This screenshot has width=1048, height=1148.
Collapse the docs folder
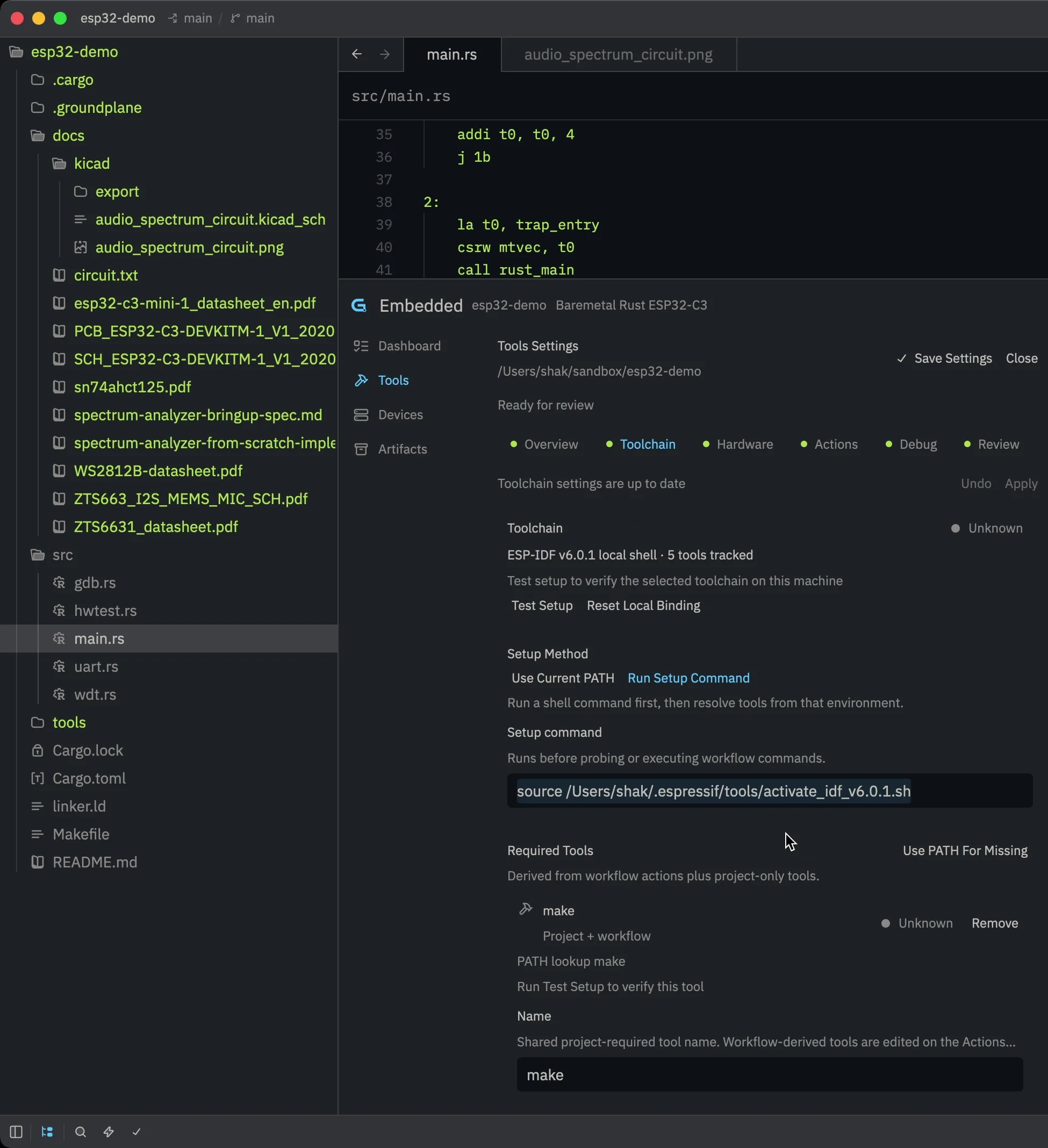pyautogui.click(x=68, y=135)
